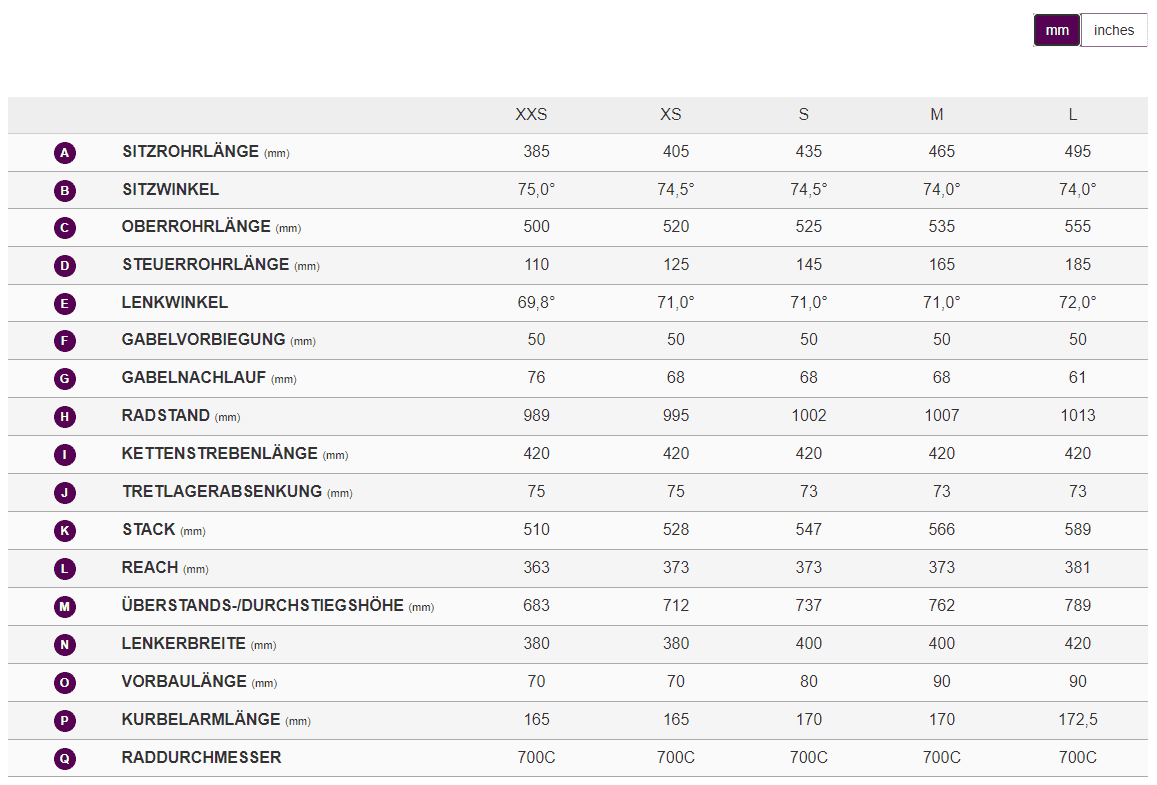1157x785 pixels.
Task: Click the B icon for Sitzwinkel
Action: pos(65,190)
